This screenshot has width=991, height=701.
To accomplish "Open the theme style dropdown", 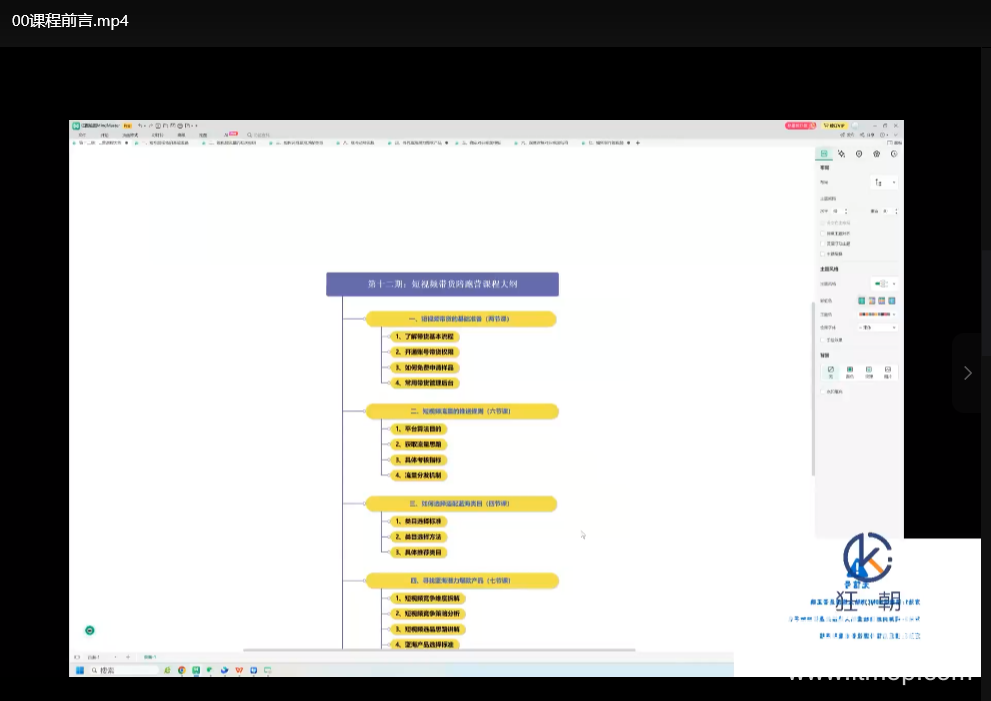I will coord(883,284).
